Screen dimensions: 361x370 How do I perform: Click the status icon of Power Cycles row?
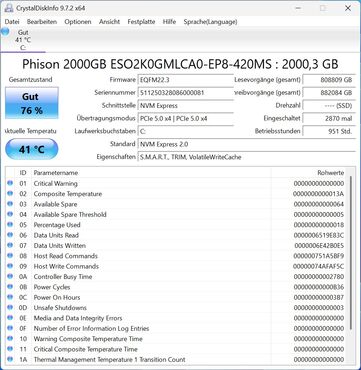pos(10,286)
